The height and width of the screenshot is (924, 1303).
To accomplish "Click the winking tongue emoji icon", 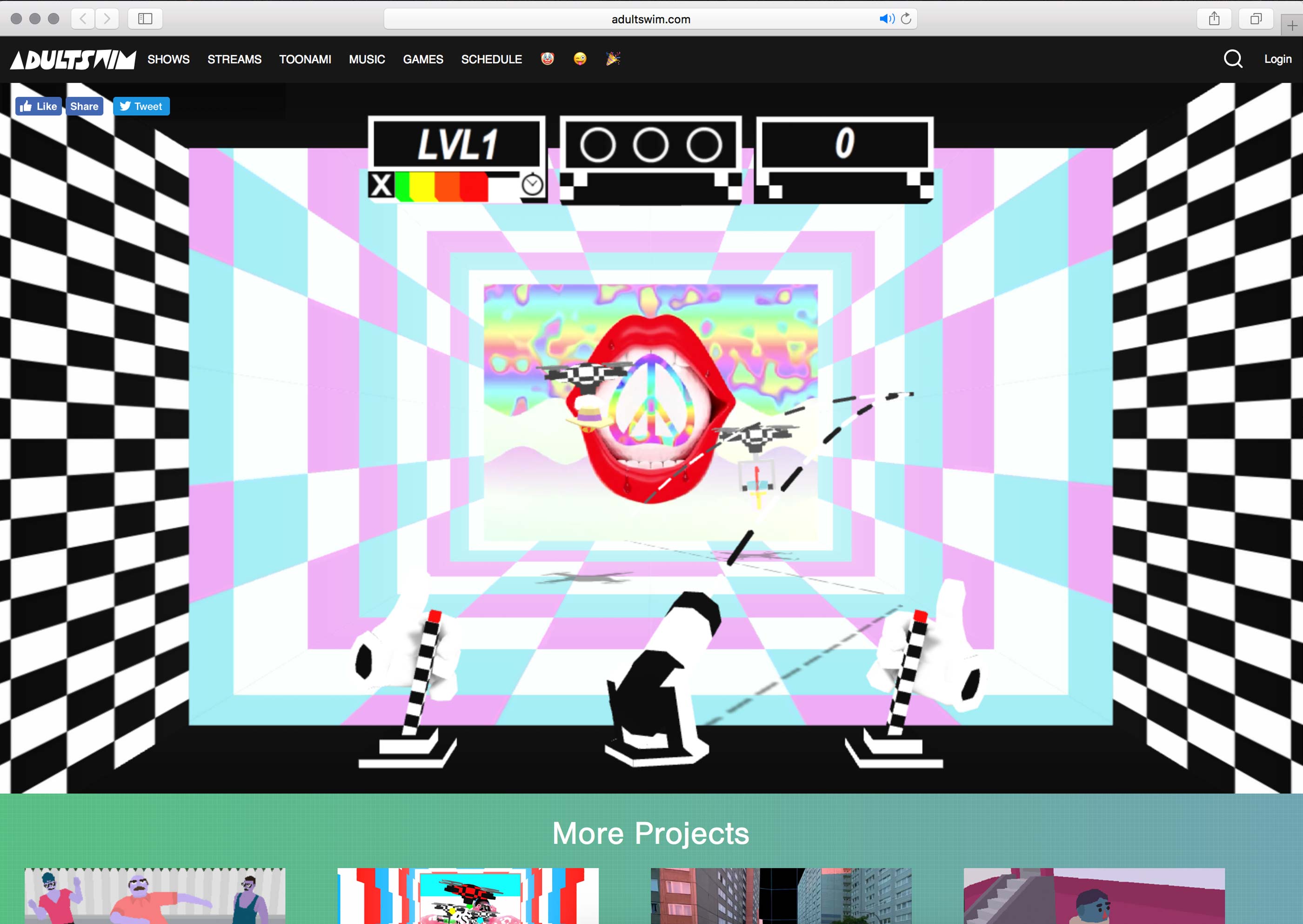I will tap(580, 59).
